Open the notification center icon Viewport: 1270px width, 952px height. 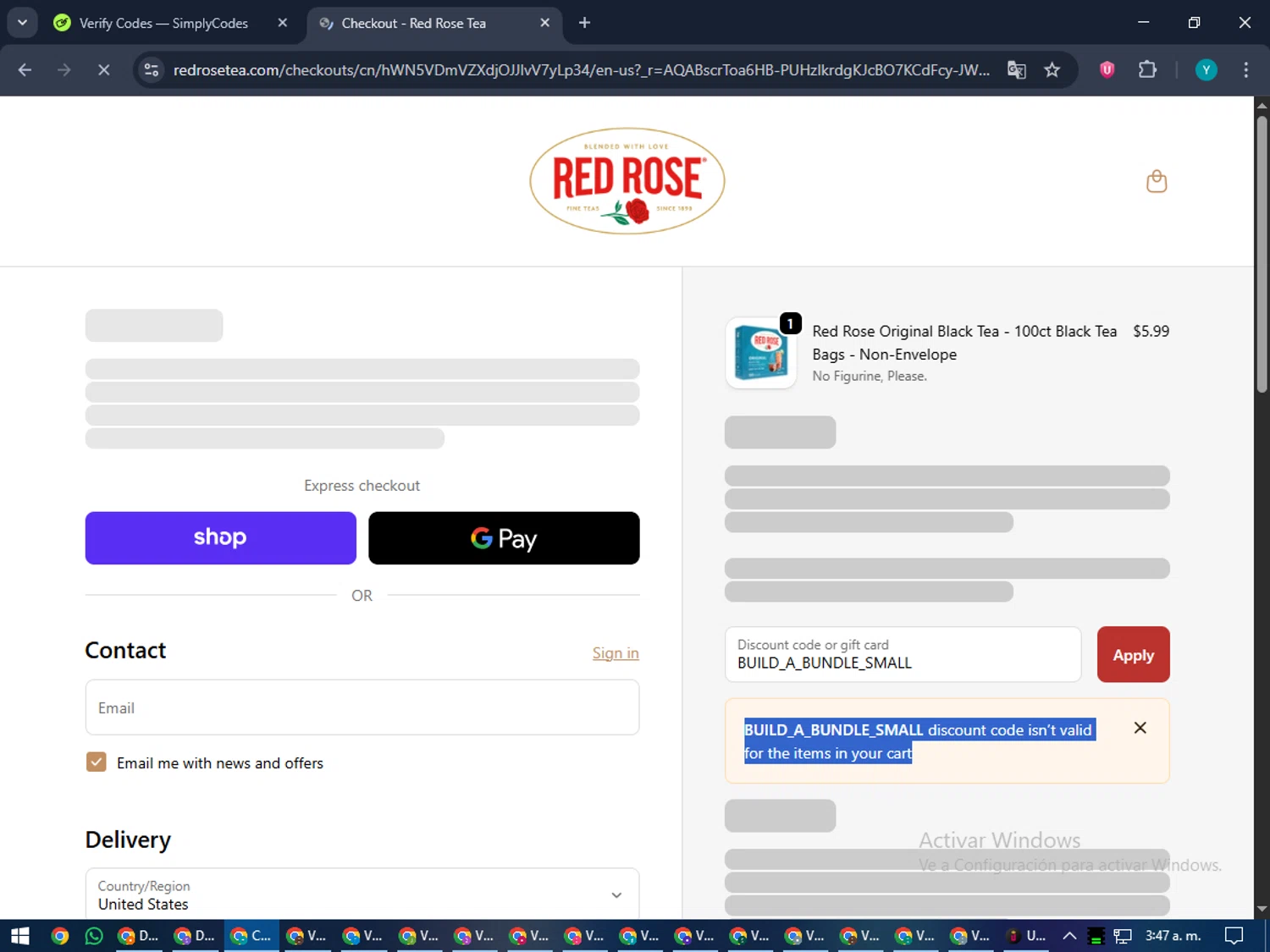pyautogui.click(x=1234, y=936)
